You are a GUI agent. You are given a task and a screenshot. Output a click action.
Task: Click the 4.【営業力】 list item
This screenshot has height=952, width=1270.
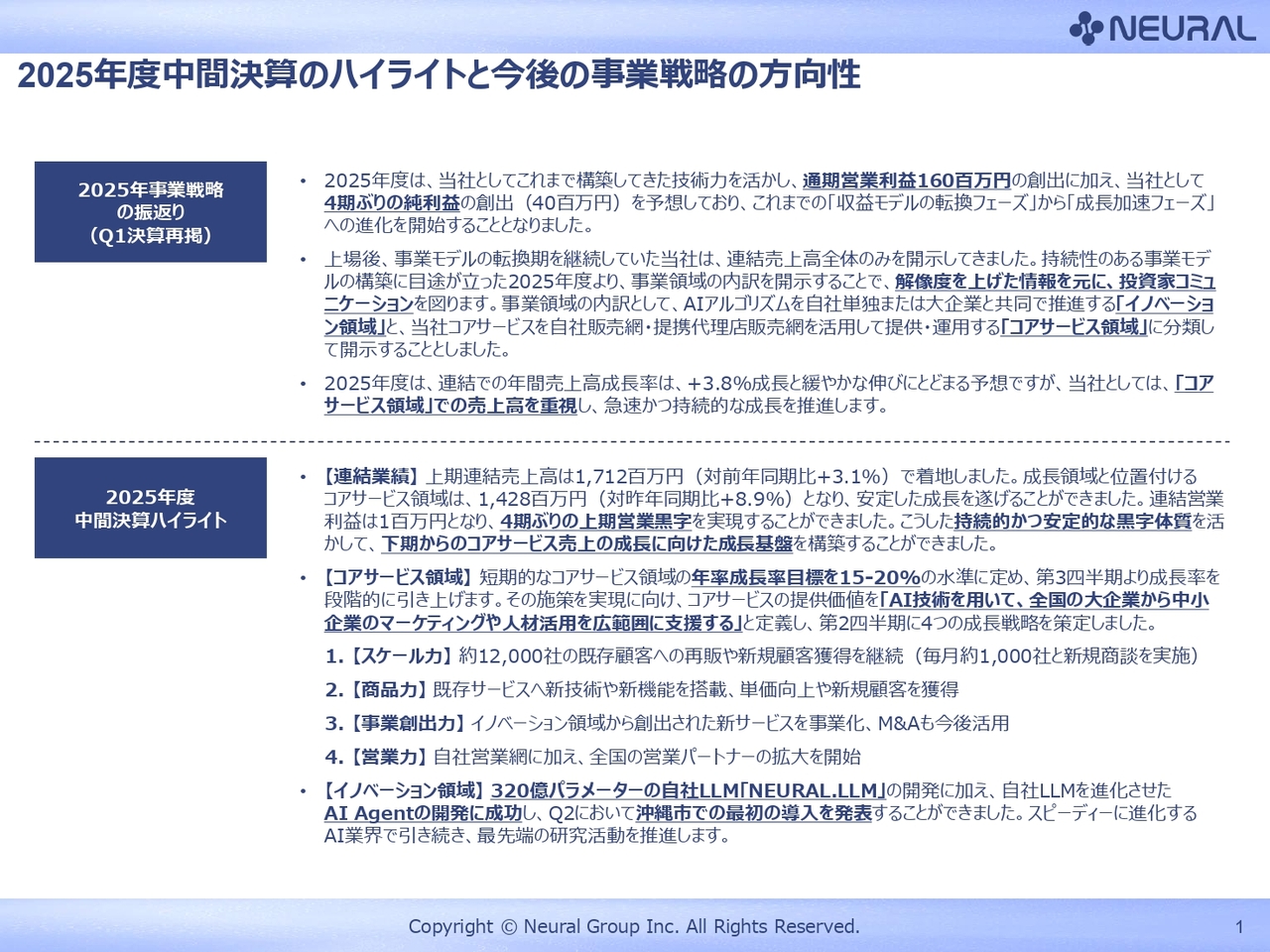595,757
